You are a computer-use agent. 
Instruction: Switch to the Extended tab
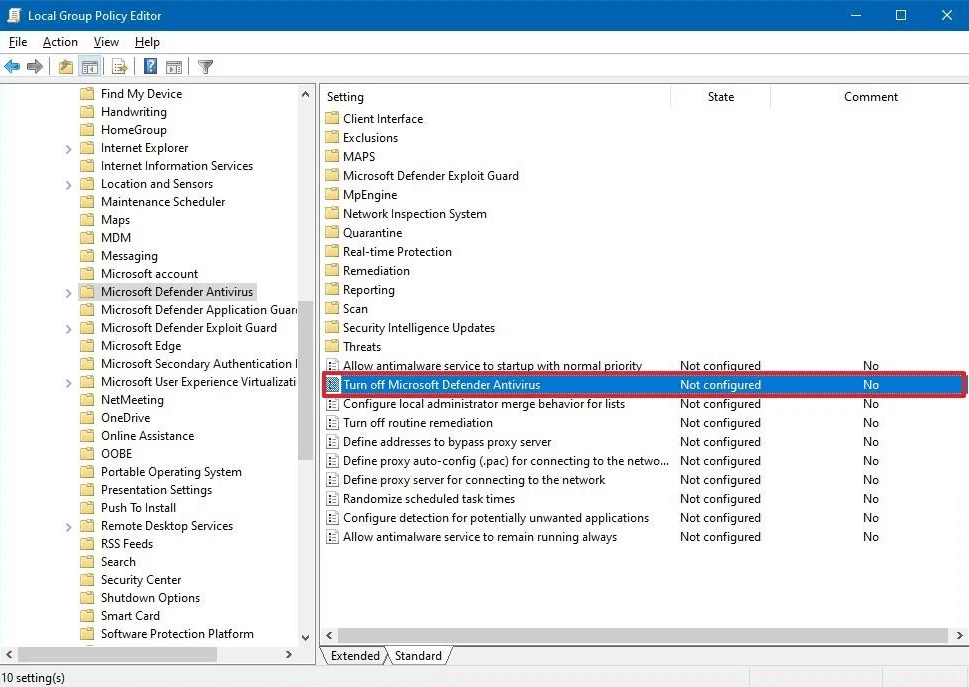click(355, 655)
